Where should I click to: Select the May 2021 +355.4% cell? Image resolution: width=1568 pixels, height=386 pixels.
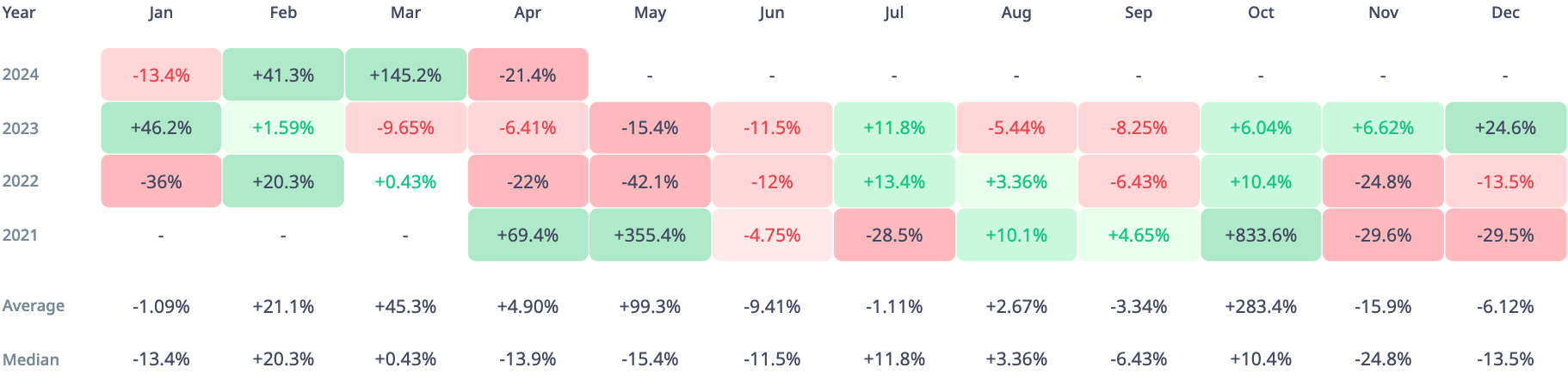click(x=650, y=235)
